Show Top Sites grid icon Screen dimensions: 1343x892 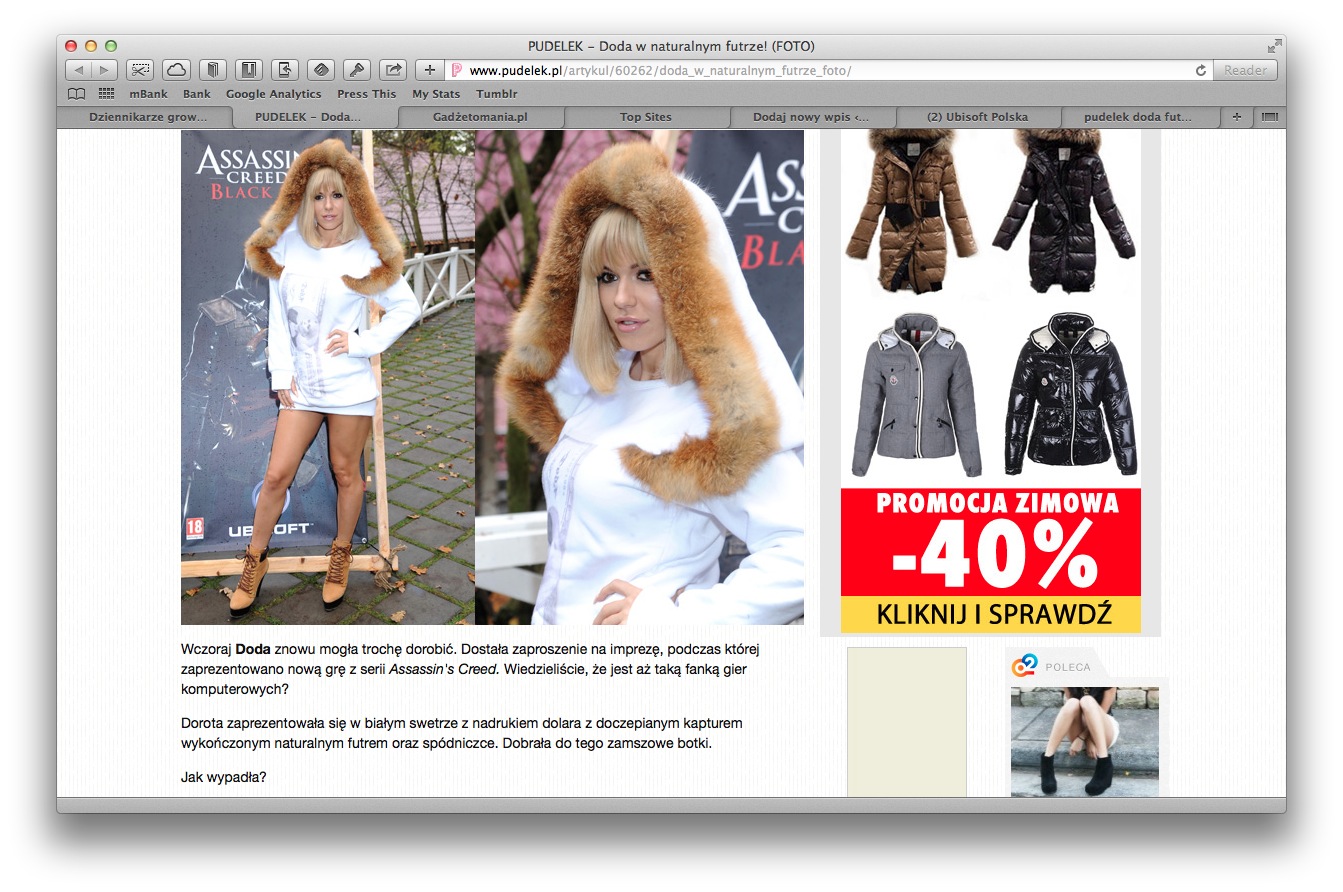(106, 94)
